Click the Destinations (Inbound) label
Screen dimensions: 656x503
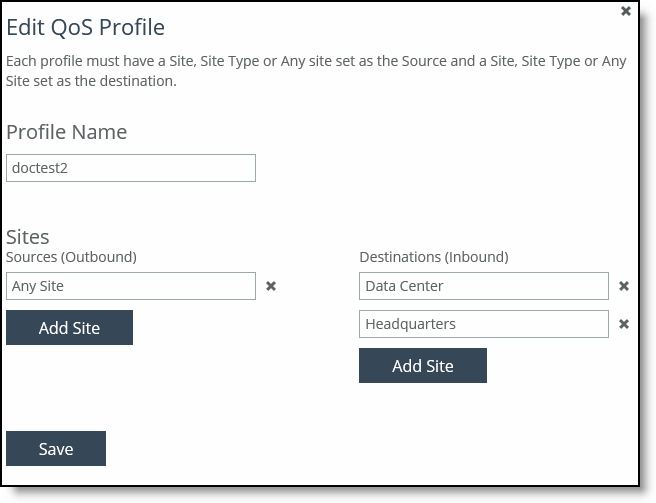pos(434,257)
